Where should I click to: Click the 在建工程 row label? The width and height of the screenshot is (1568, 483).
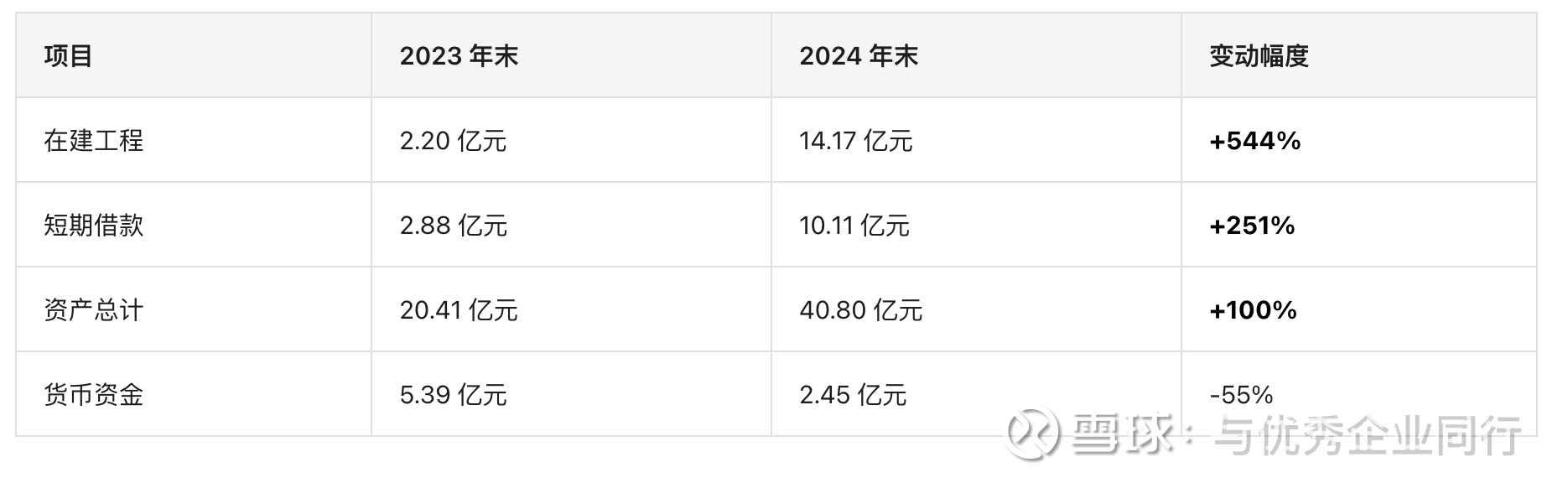coord(94,141)
